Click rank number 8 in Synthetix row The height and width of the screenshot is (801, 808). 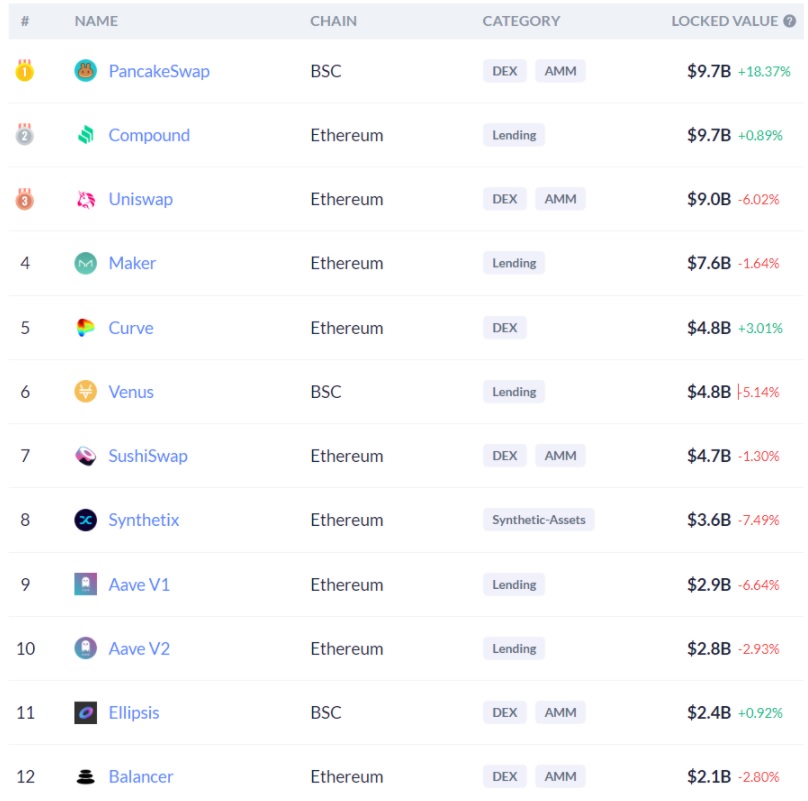click(25, 520)
